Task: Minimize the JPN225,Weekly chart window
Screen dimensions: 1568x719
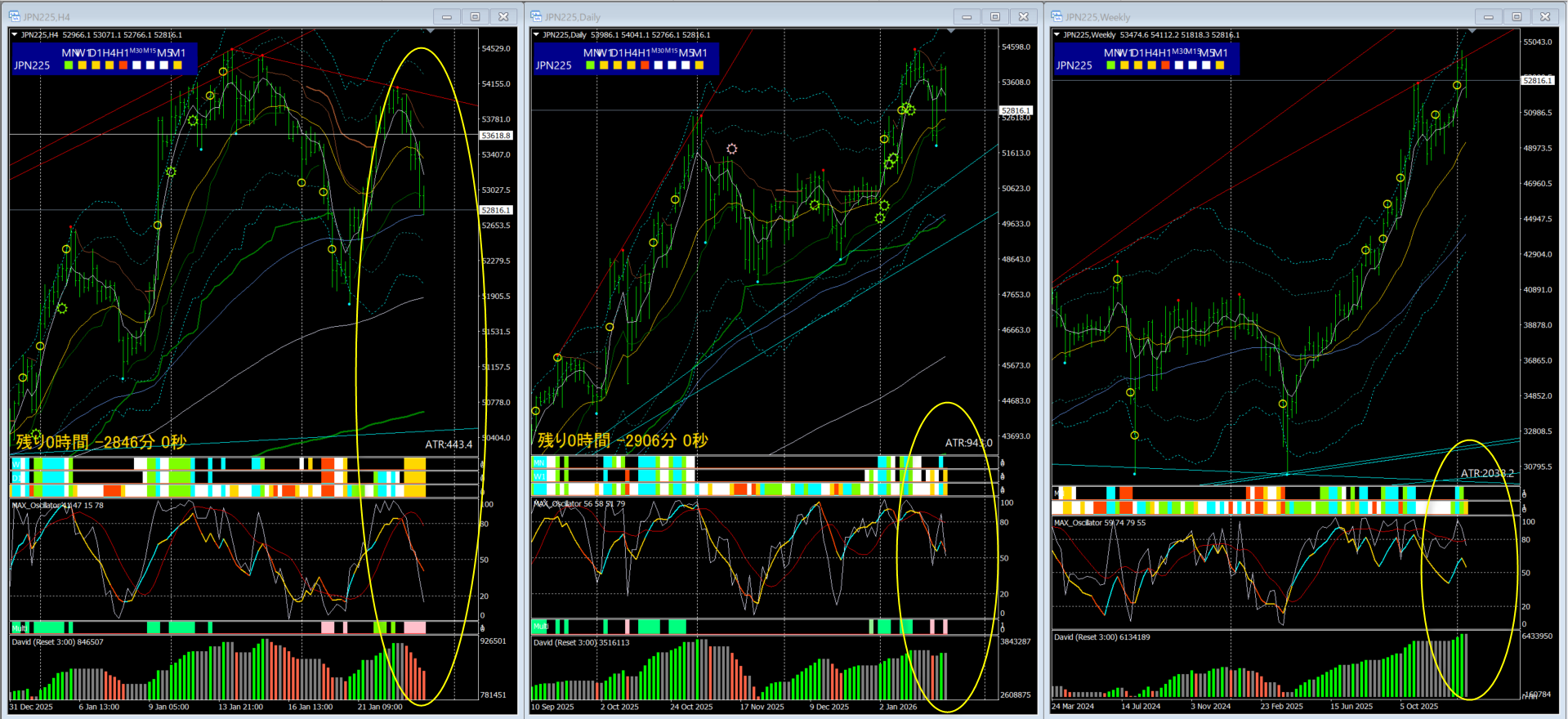Action: pyautogui.click(x=1488, y=16)
